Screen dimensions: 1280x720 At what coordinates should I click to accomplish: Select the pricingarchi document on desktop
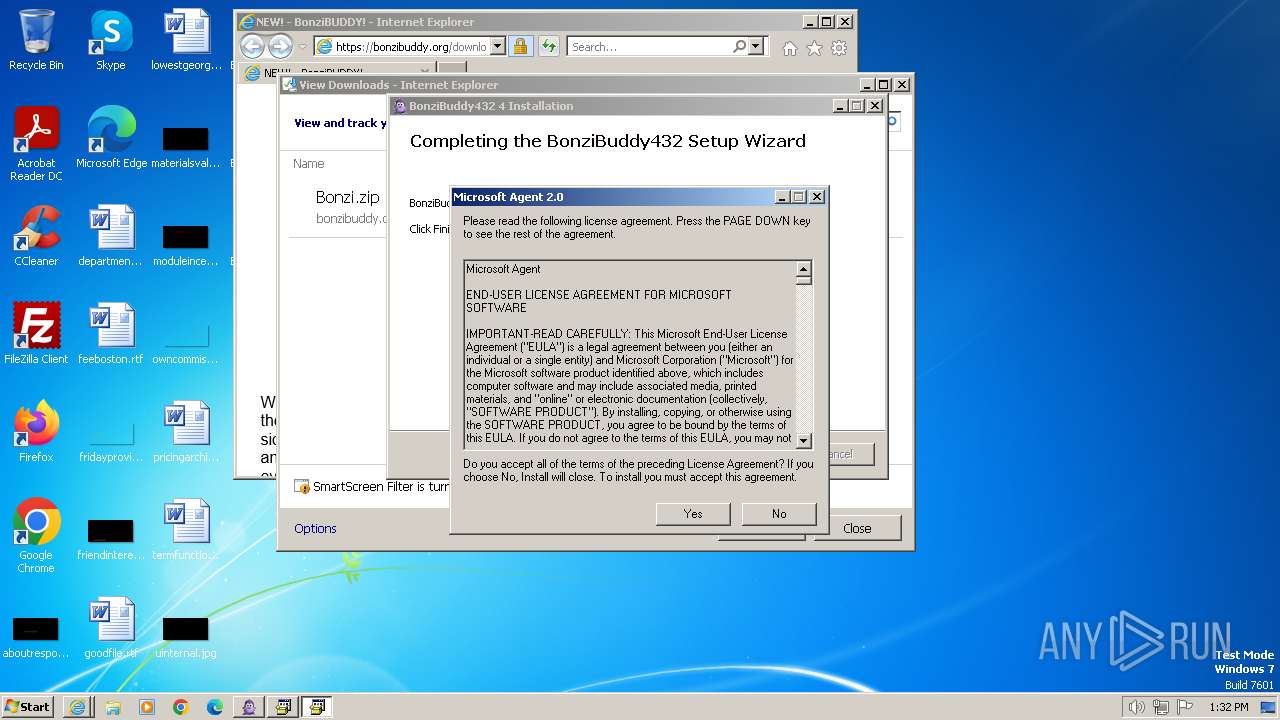tap(186, 432)
